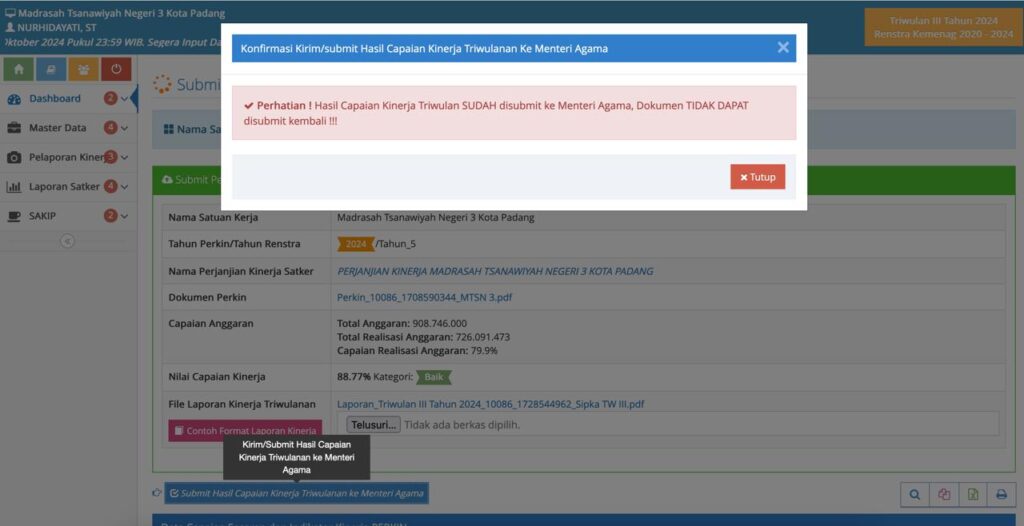The image size is (1024, 526).
Task: Click the search magnifier icon button
Action: tap(915, 494)
